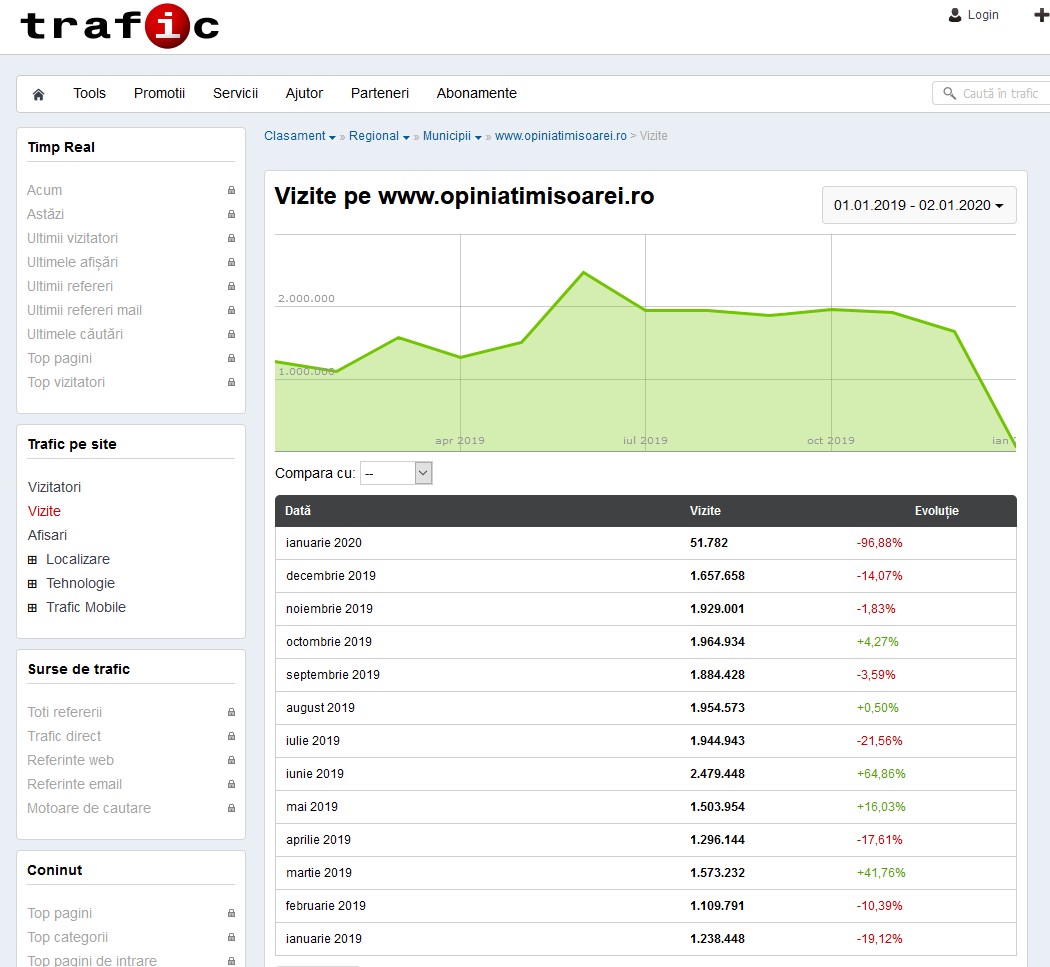Viewport: 1050px width, 967px height.
Task: Click the home icon in navigation bar
Action: tap(39, 94)
